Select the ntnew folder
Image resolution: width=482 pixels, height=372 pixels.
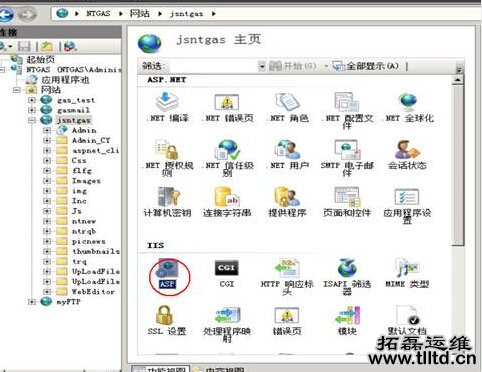pos(84,221)
